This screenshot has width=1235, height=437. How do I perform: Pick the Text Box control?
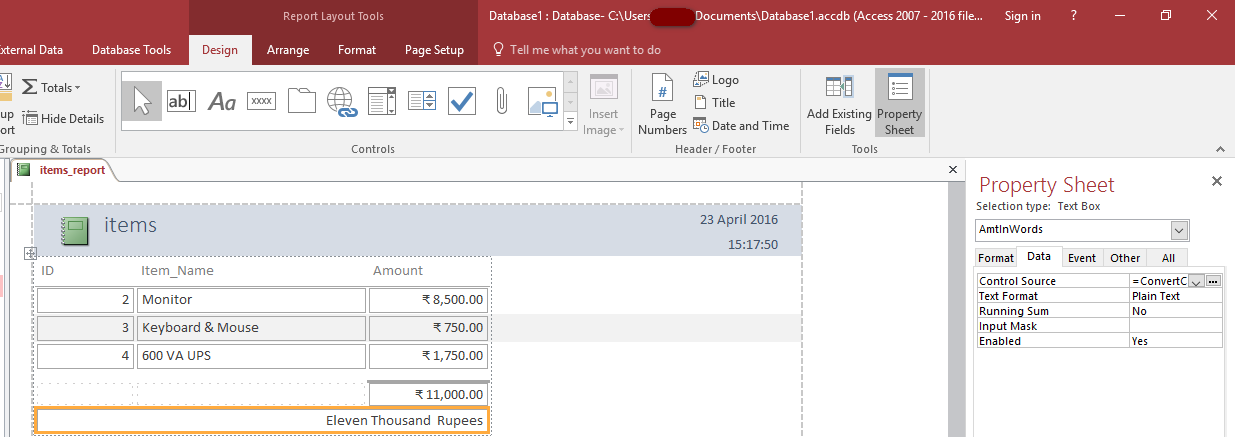pyautogui.click(x=181, y=101)
